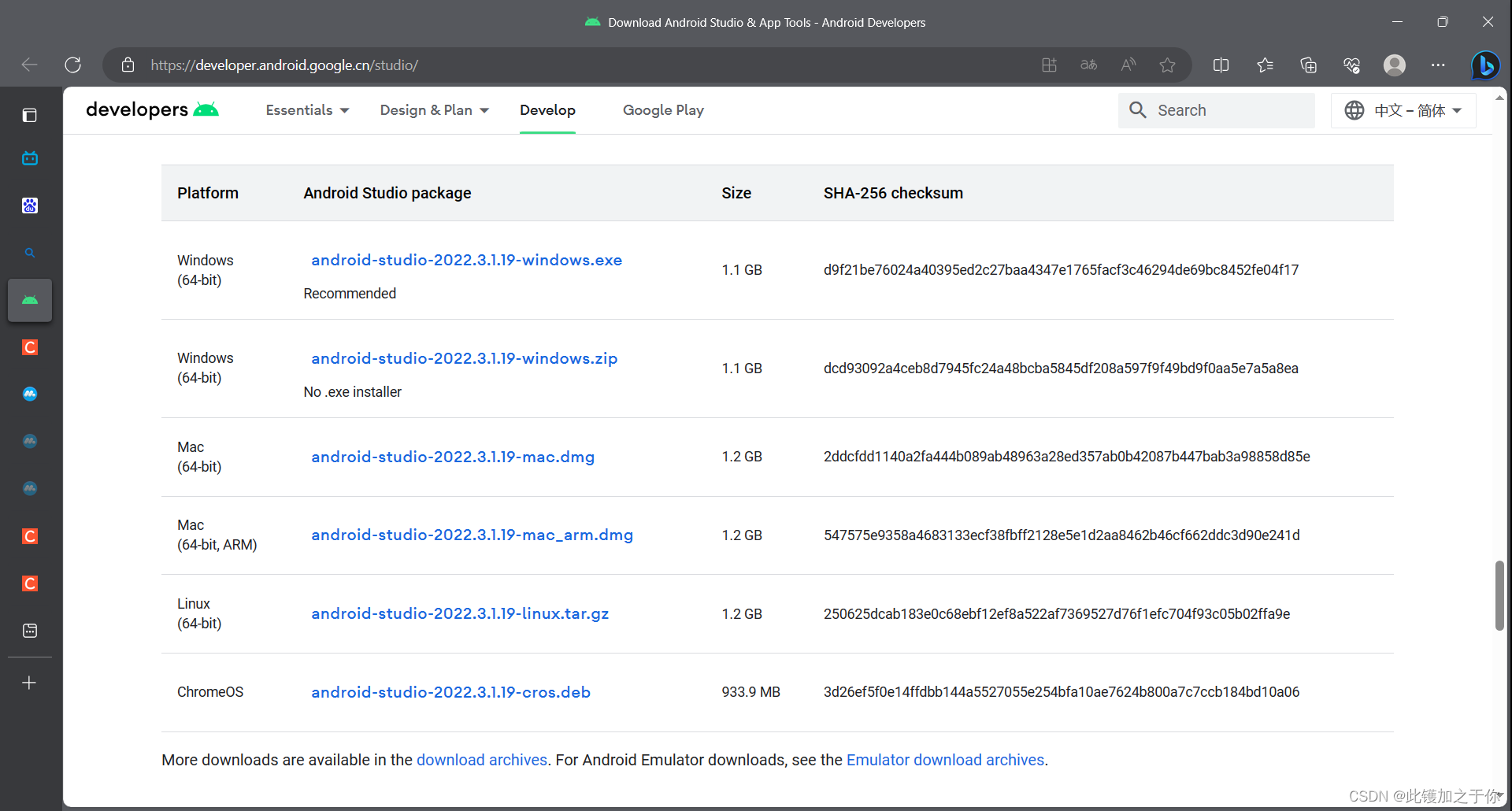Switch to third orange C tab

coord(30,583)
